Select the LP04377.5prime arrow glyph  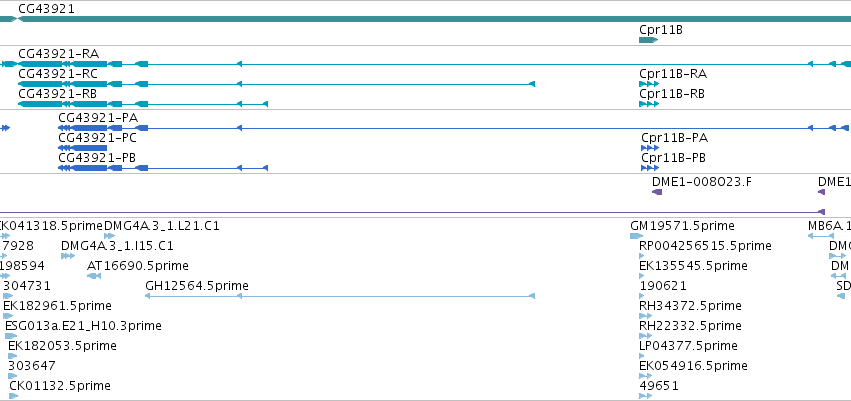tap(644, 356)
